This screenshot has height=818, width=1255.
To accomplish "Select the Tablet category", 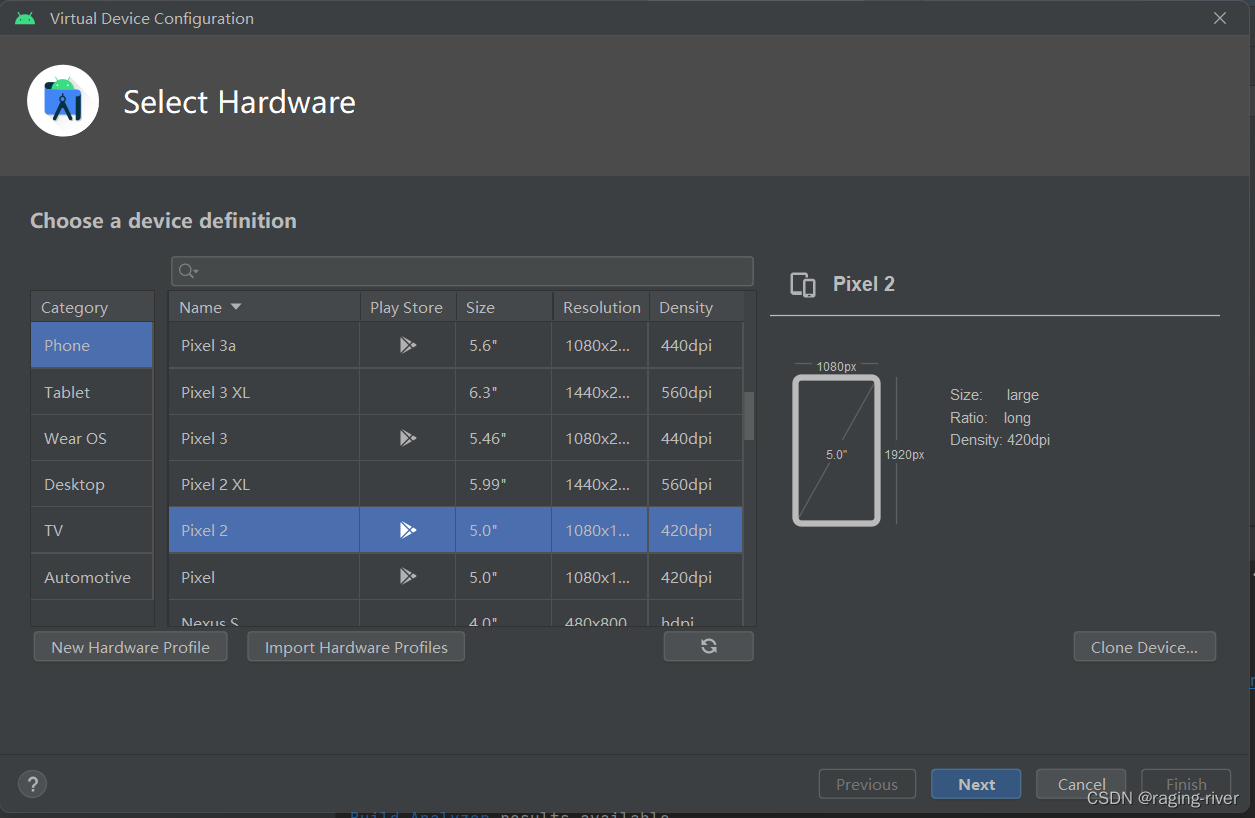I will tap(92, 392).
